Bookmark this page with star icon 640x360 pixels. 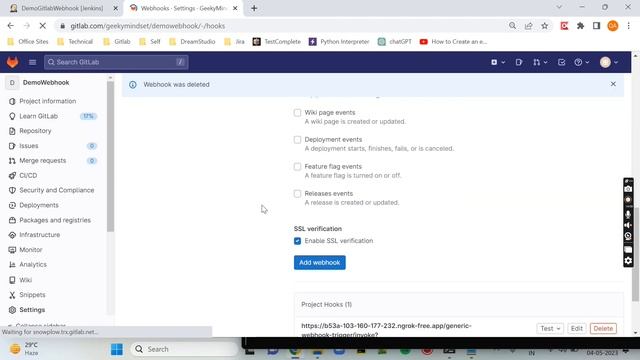pyautogui.click(x=544, y=26)
